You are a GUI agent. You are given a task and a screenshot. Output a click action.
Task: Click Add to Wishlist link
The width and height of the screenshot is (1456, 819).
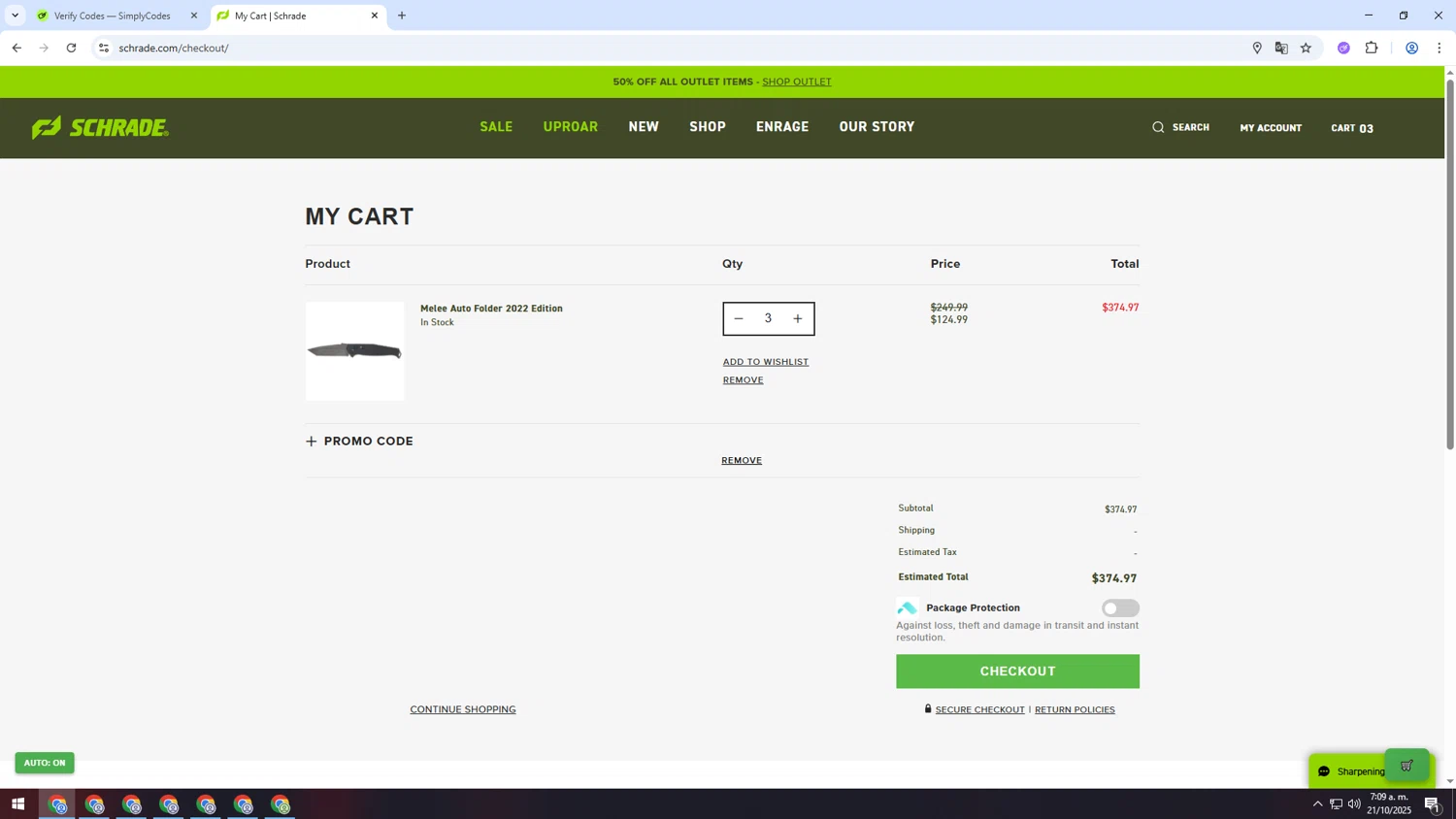(x=766, y=362)
